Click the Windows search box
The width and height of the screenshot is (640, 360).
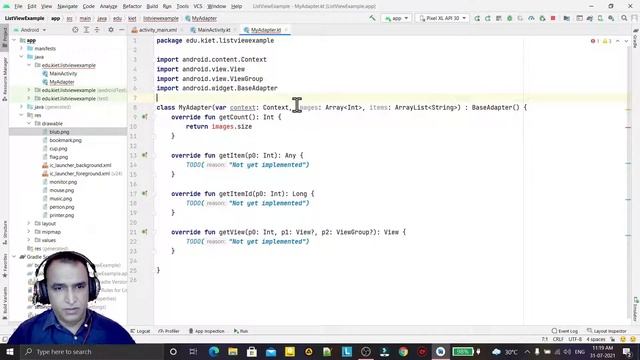click(x=91, y=351)
